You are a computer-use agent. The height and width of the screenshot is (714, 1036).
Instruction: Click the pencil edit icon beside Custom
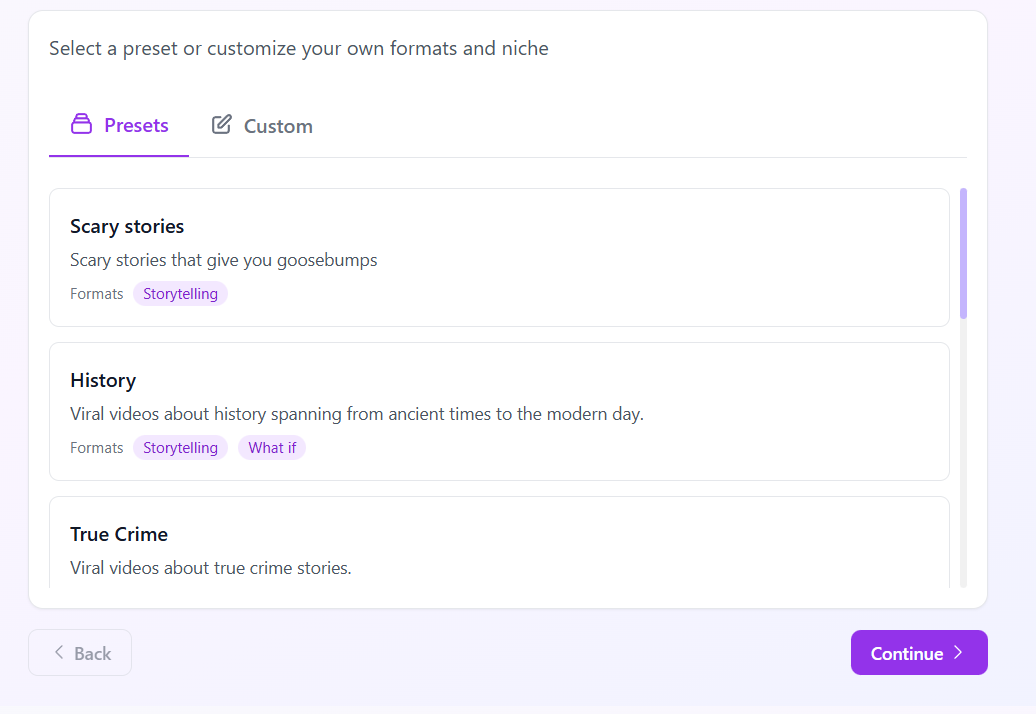(220, 124)
